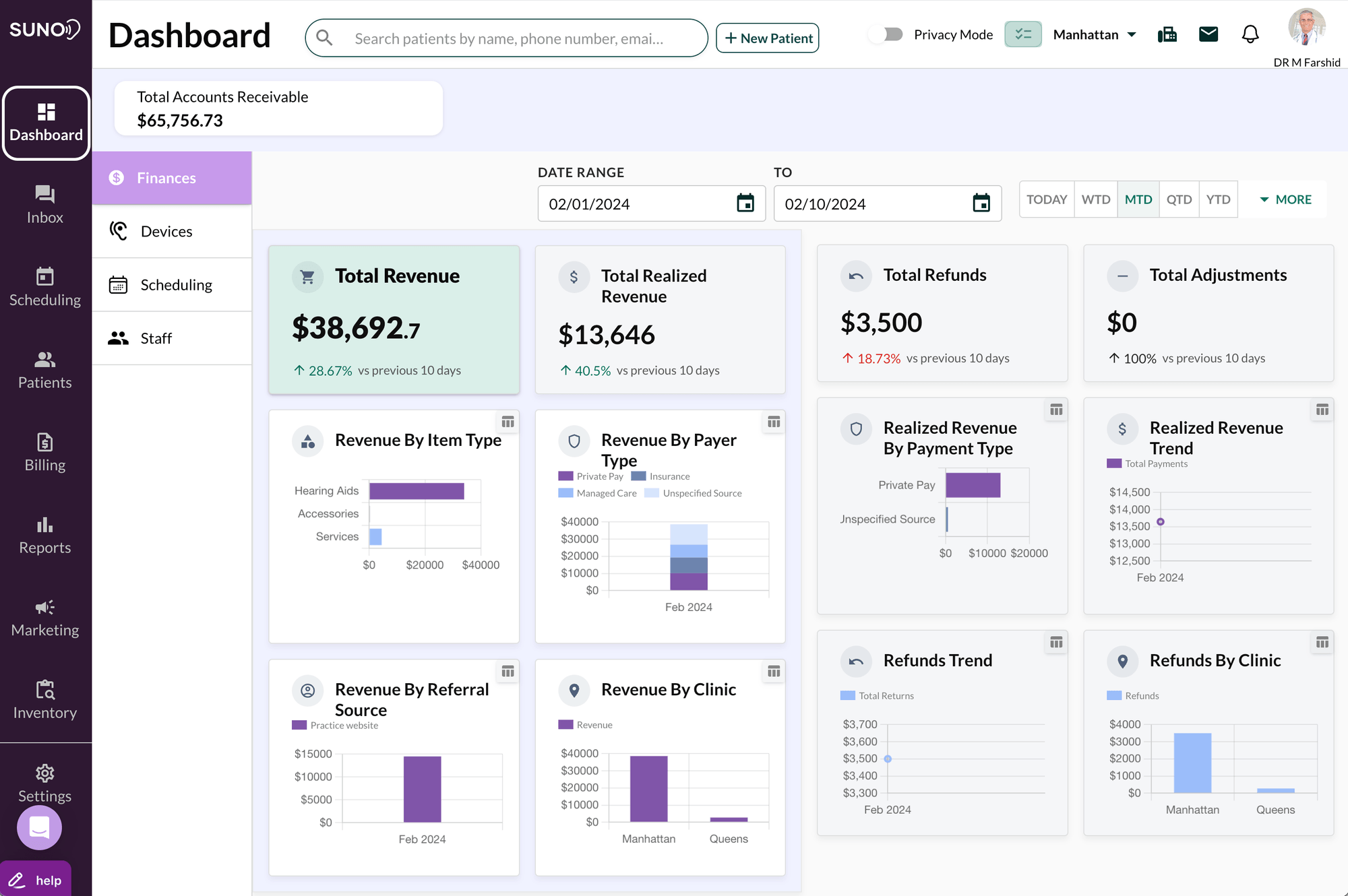The height and width of the screenshot is (896, 1348).
Task: Open the chat support bubble icon
Action: [39, 827]
